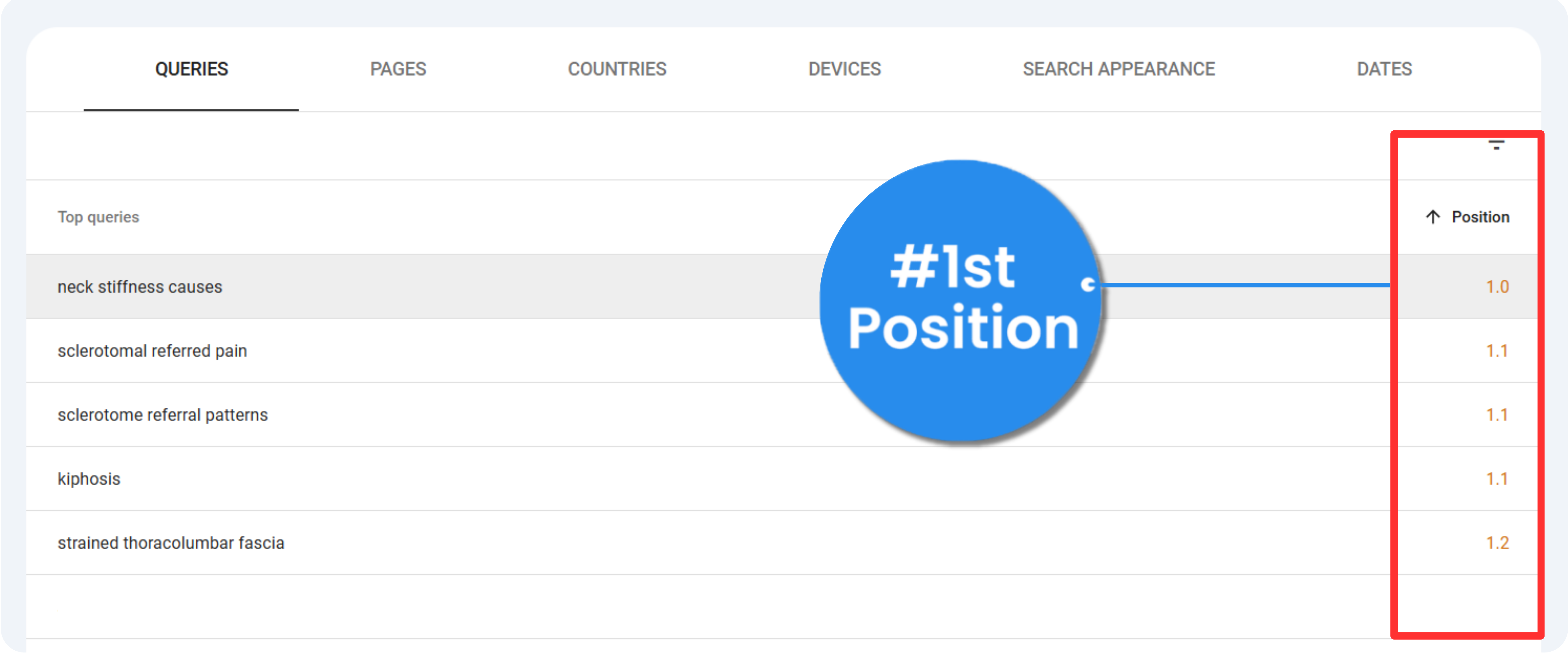This screenshot has width=1568, height=653.
Task: Open the SEARCH APPEARANCE tab
Action: point(1118,69)
